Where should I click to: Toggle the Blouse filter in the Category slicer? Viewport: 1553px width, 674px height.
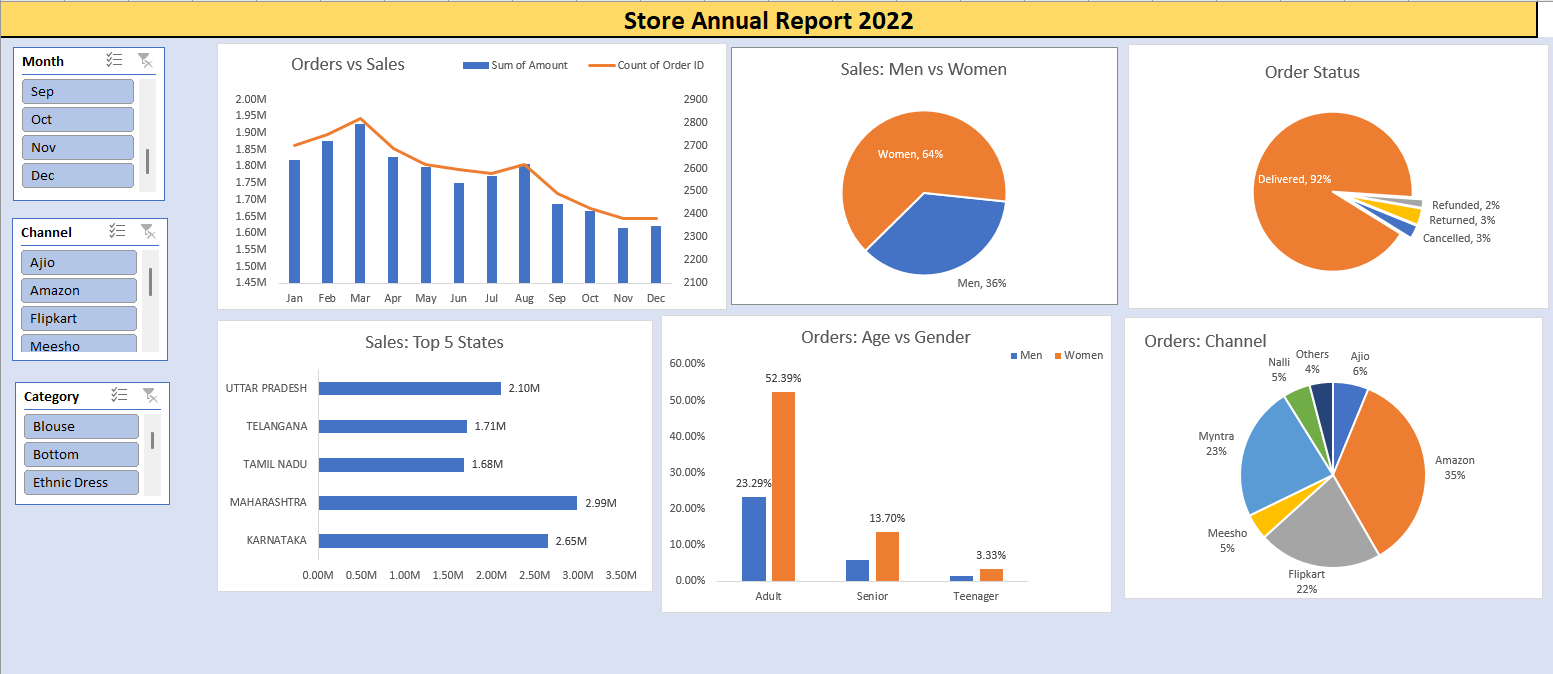[81, 426]
